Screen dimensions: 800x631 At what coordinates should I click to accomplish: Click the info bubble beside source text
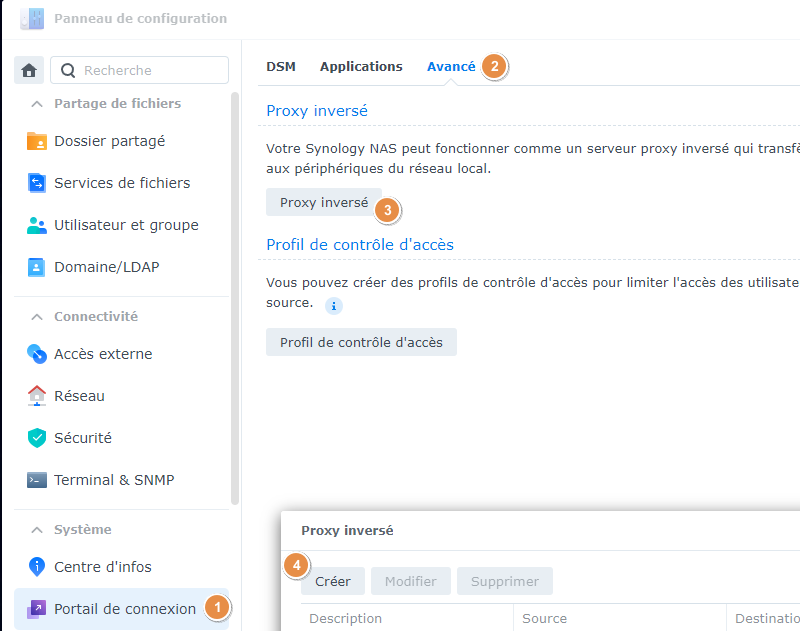pyautogui.click(x=333, y=305)
